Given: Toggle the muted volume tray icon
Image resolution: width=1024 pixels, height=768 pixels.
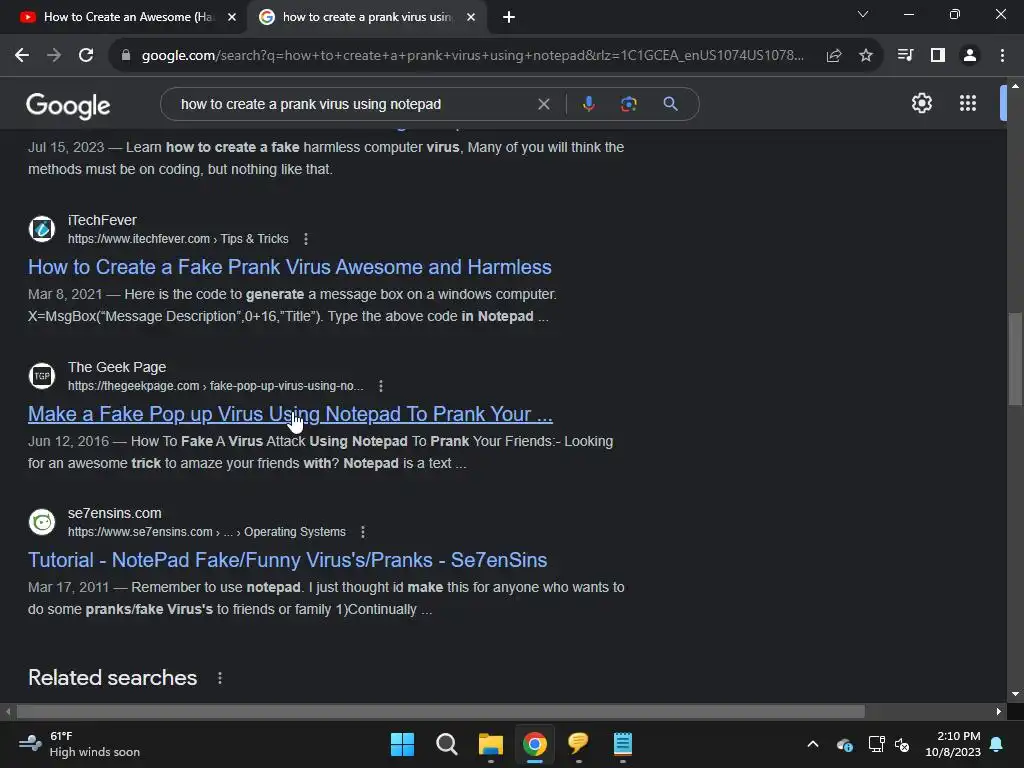Looking at the screenshot, I should [x=902, y=744].
